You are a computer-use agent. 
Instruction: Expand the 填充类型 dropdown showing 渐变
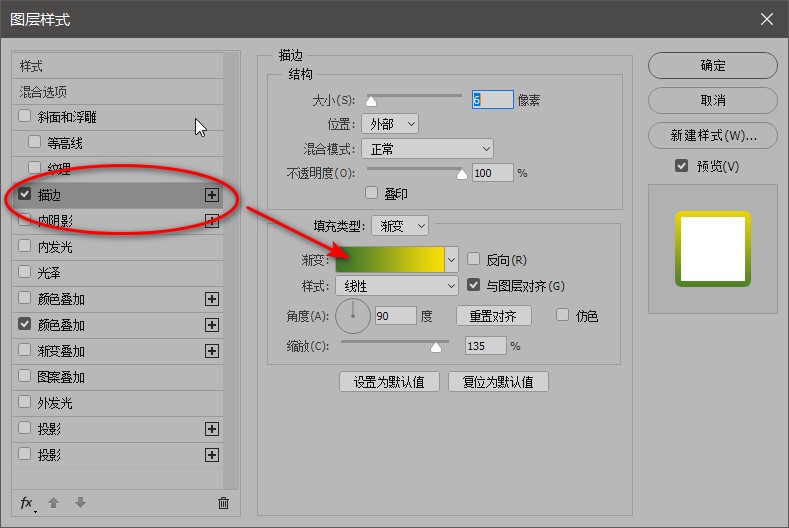coord(399,226)
